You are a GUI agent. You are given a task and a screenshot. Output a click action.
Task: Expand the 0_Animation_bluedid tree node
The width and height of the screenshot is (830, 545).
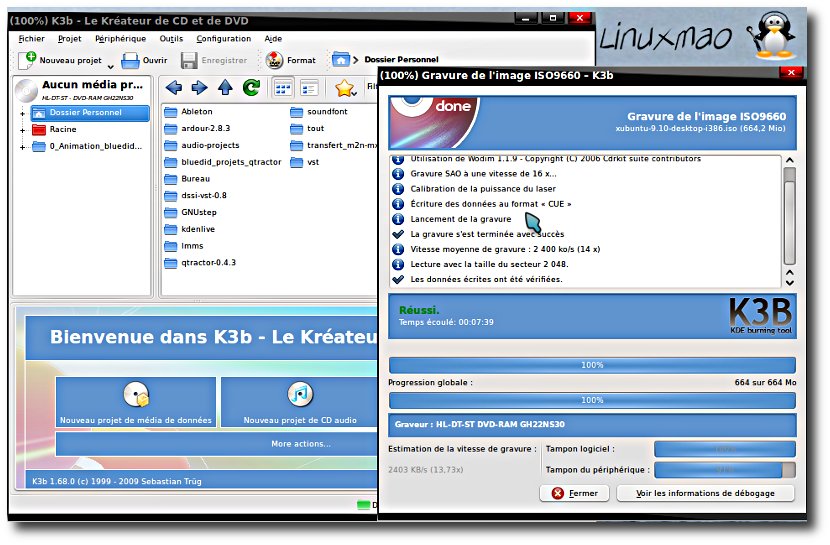point(22,147)
